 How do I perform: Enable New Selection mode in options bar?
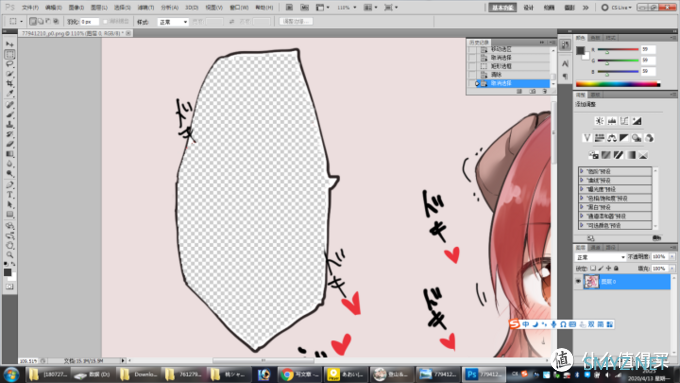[33, 21]
